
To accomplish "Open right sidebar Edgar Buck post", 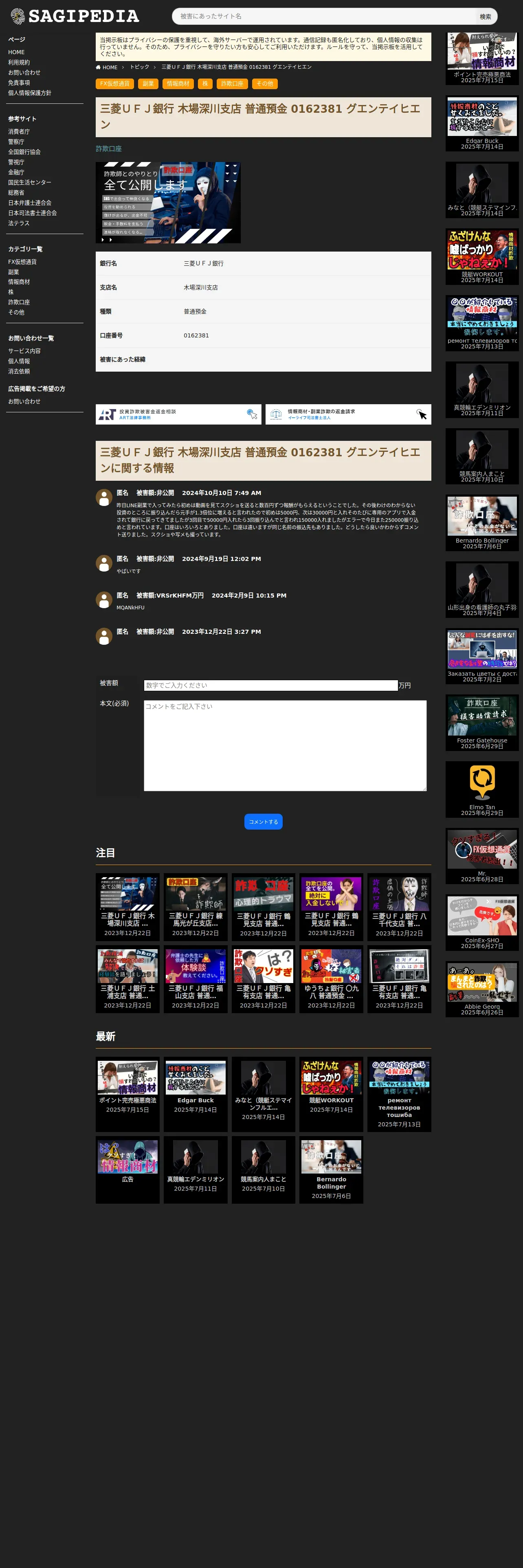I will [x=482, y=124].
